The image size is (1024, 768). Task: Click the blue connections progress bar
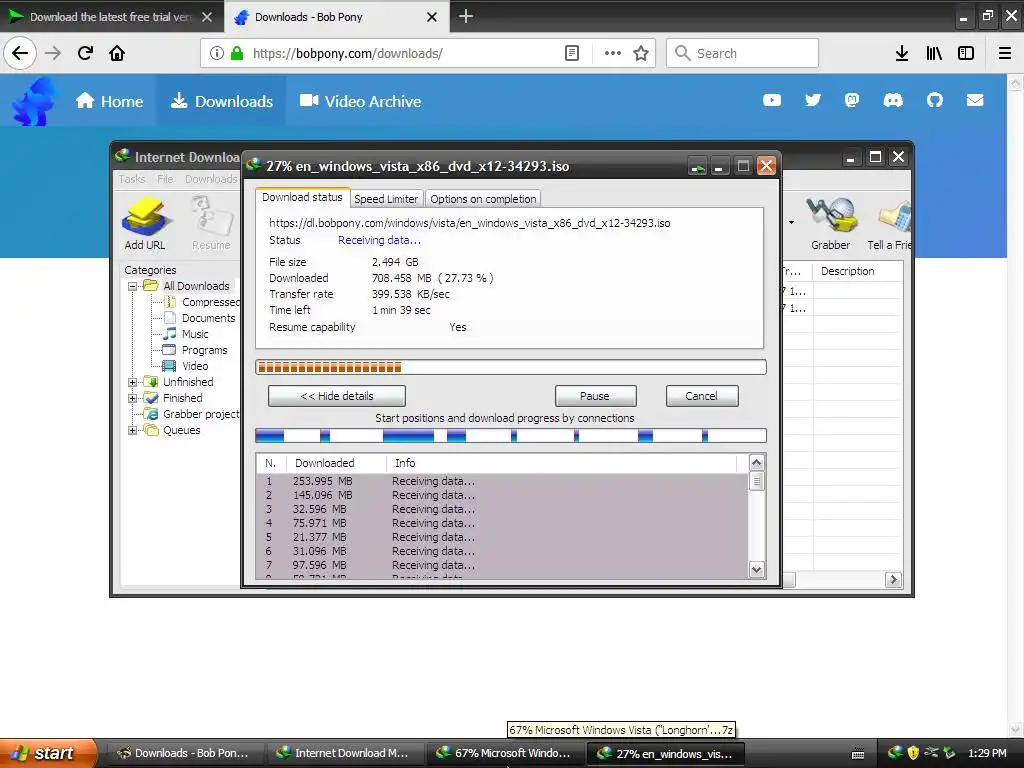point(511,436)
